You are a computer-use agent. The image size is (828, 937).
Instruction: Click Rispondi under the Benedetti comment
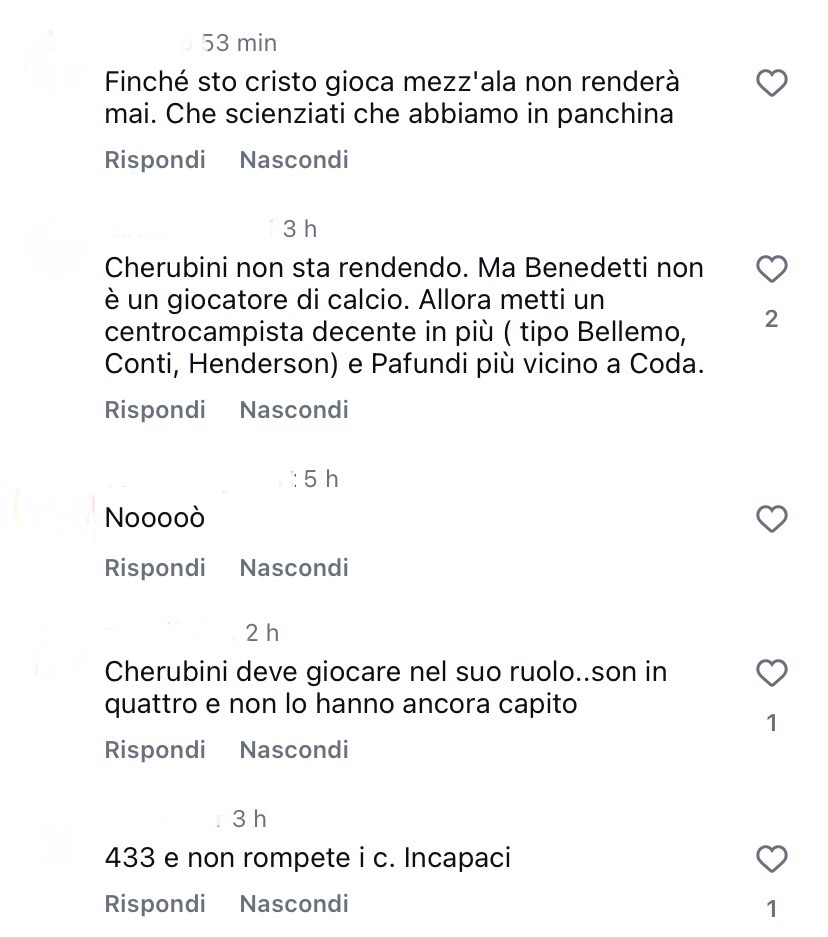point(155,410)
